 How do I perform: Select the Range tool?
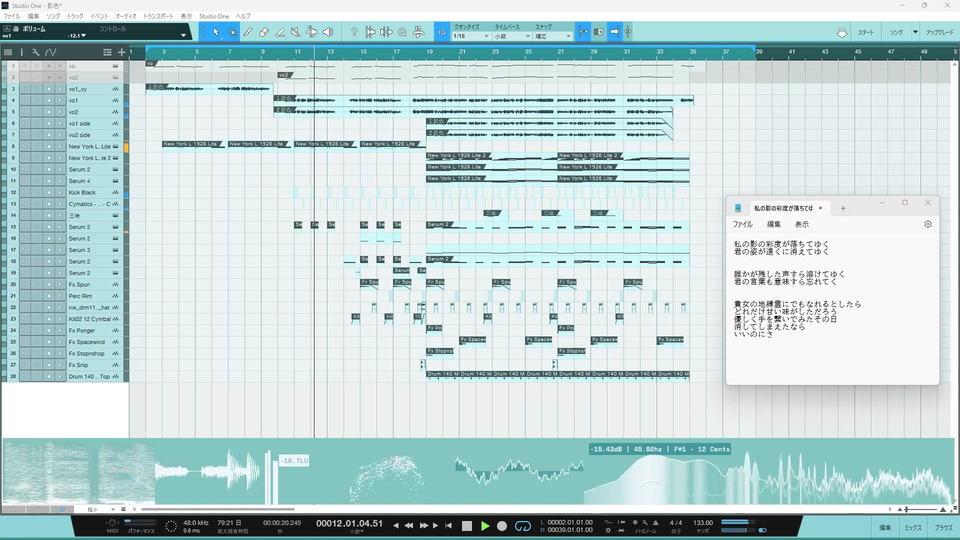click(x=232, y=32)
